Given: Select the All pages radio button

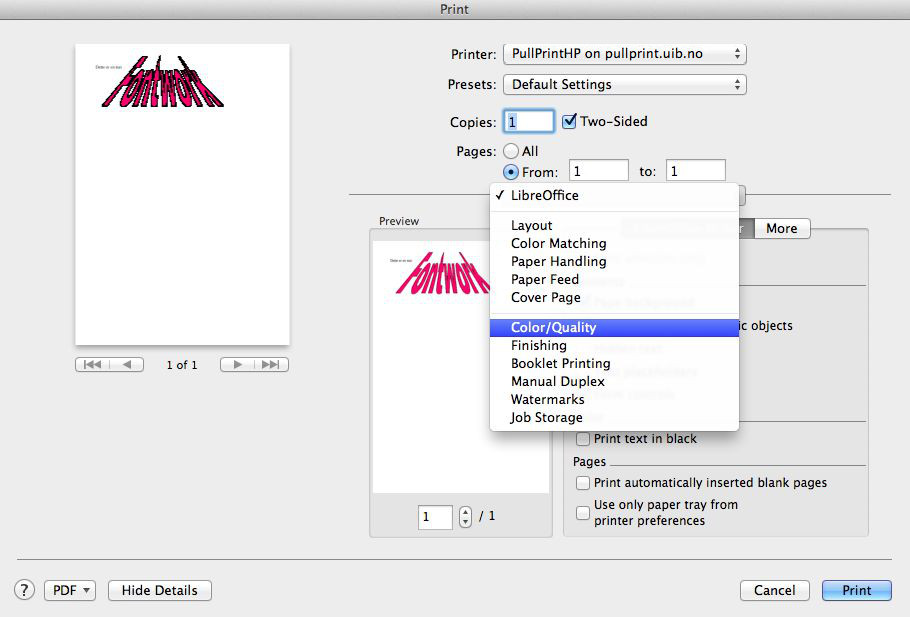Looking at the screenshot, I should 511,151.
